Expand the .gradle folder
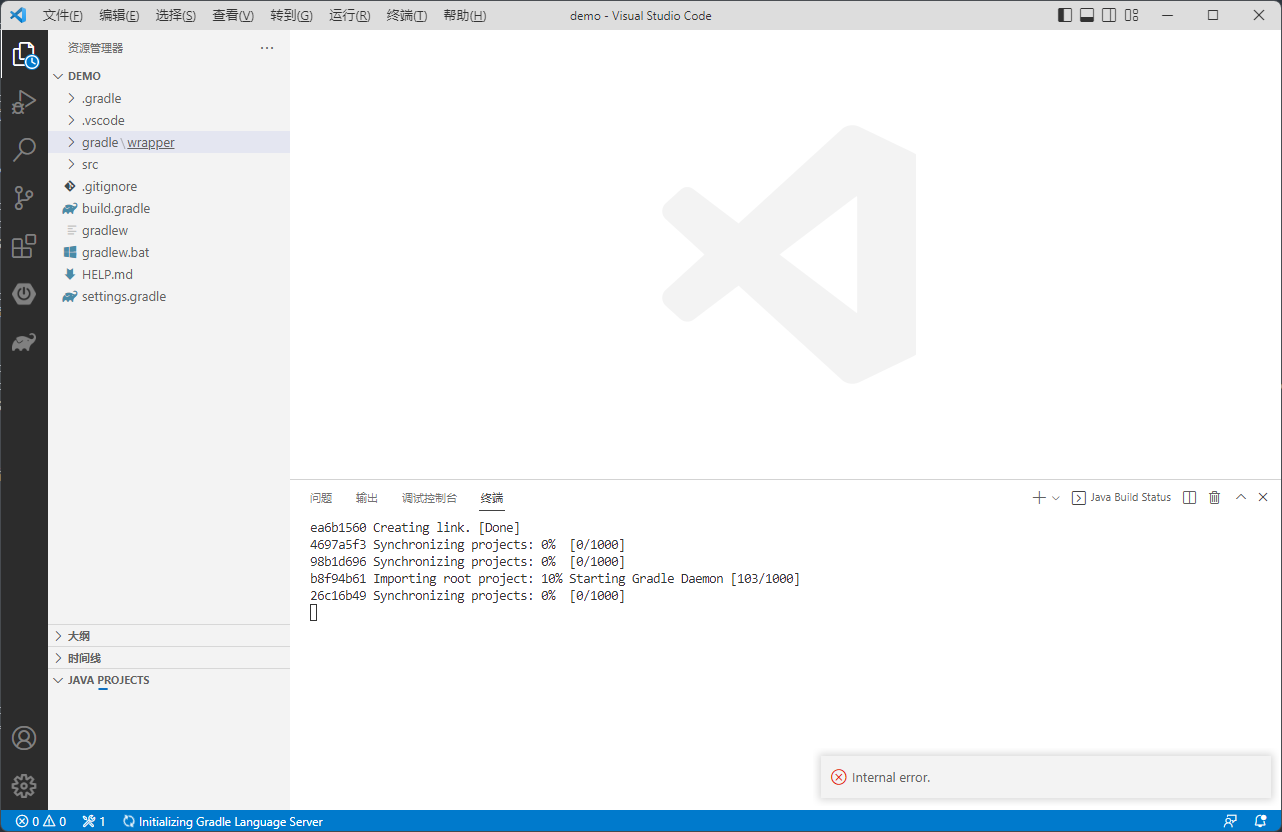 click(169, 98)
